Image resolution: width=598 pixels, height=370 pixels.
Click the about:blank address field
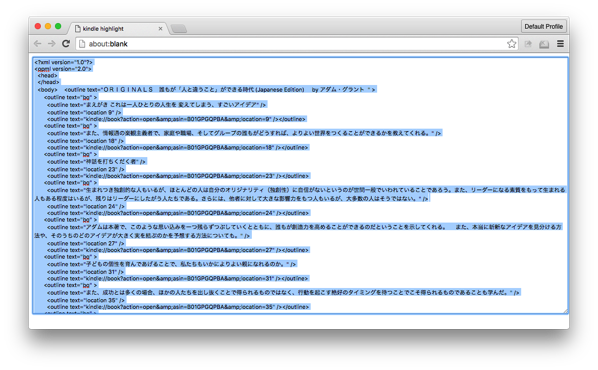297,44
